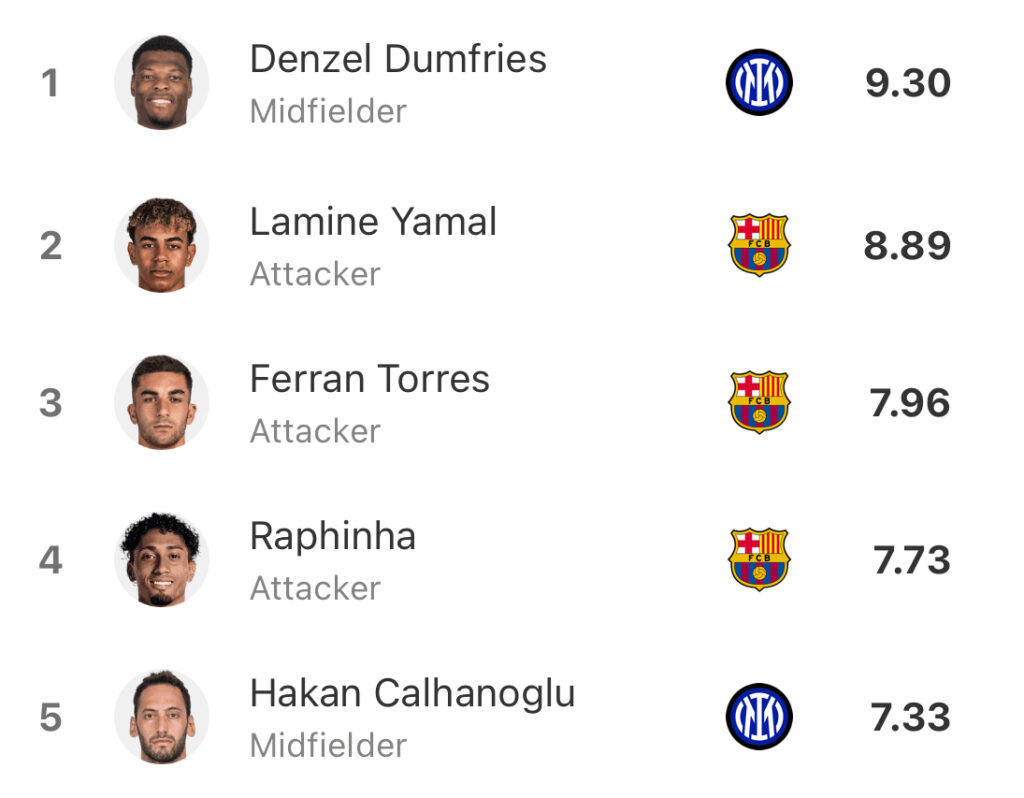The height and width of the screenshot is (798, 1024).
Task: Open Ferran Torres player photo
Action: point(161,402)
